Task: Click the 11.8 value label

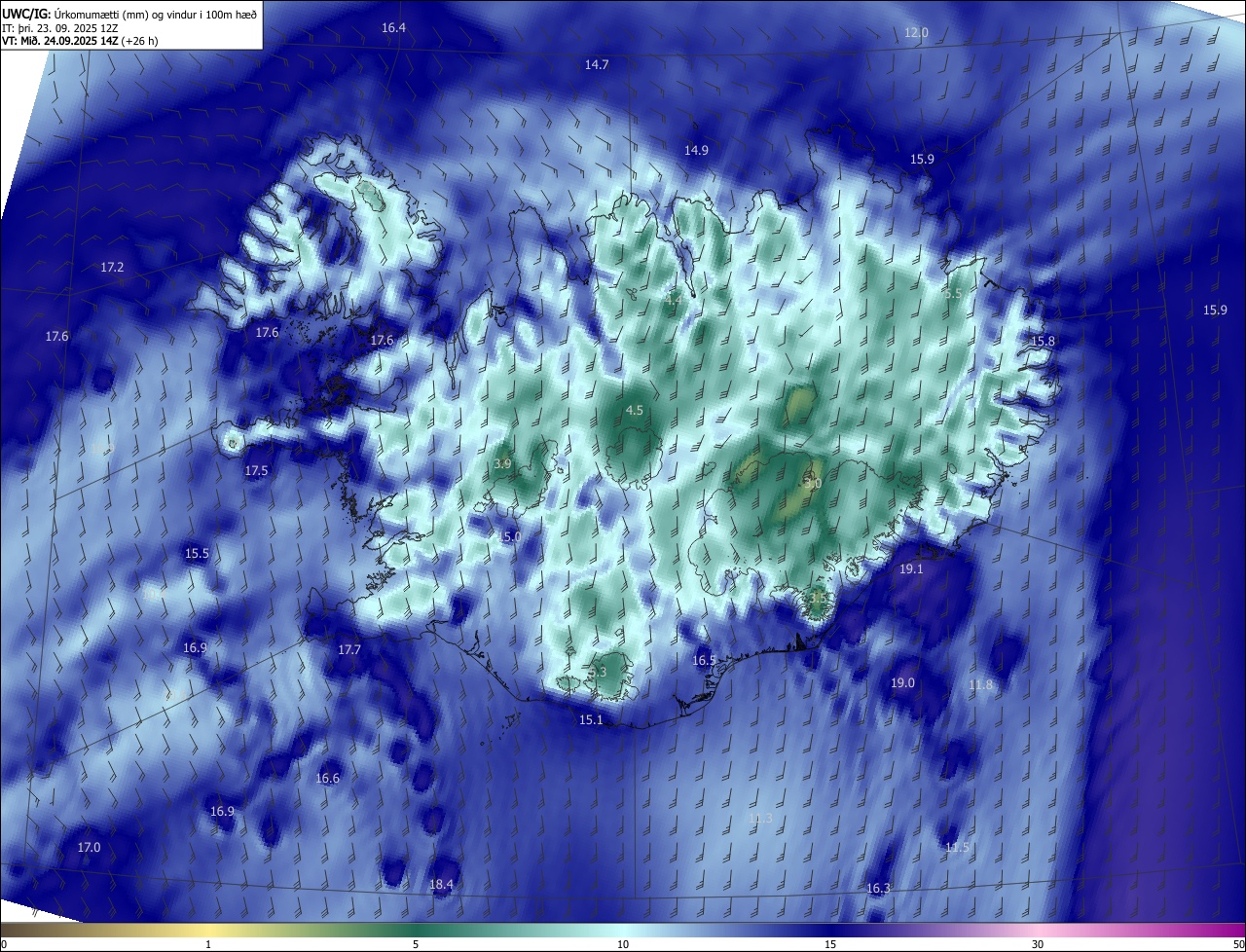Action: tap(981, 685)
